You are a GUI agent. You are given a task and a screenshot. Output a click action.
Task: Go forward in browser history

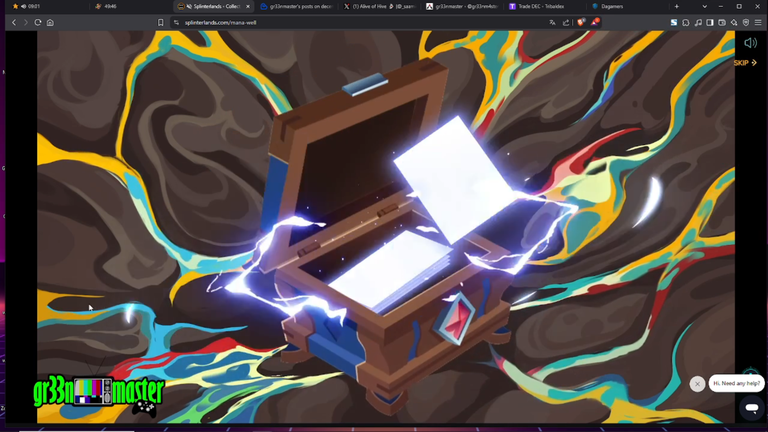[x=25, y=23]
